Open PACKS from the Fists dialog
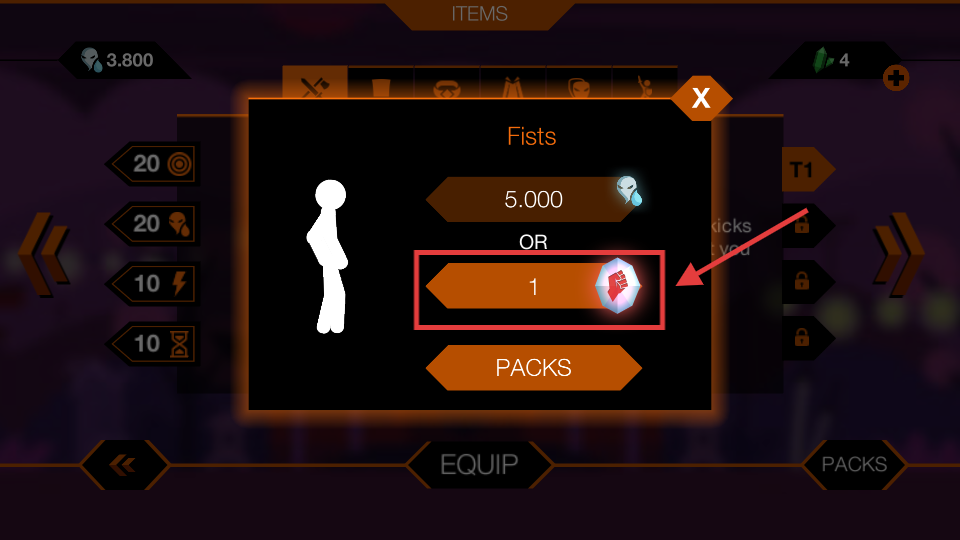 pyautogui.click(x=534, y=368)
